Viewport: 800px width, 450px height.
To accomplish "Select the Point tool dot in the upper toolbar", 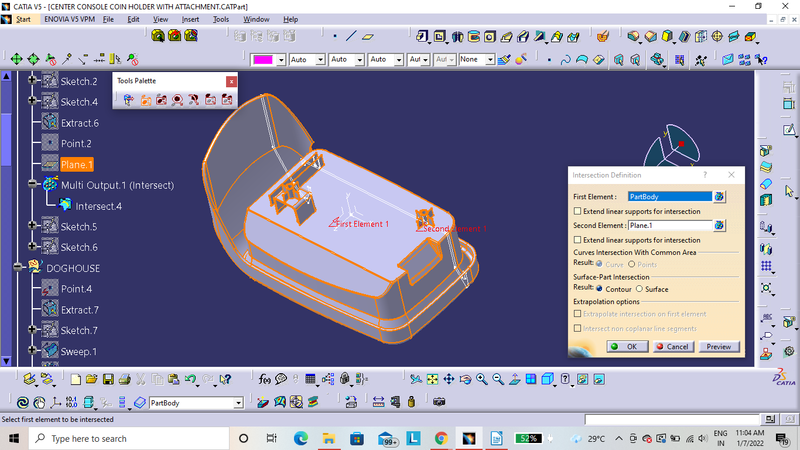I will click(335, 36).
